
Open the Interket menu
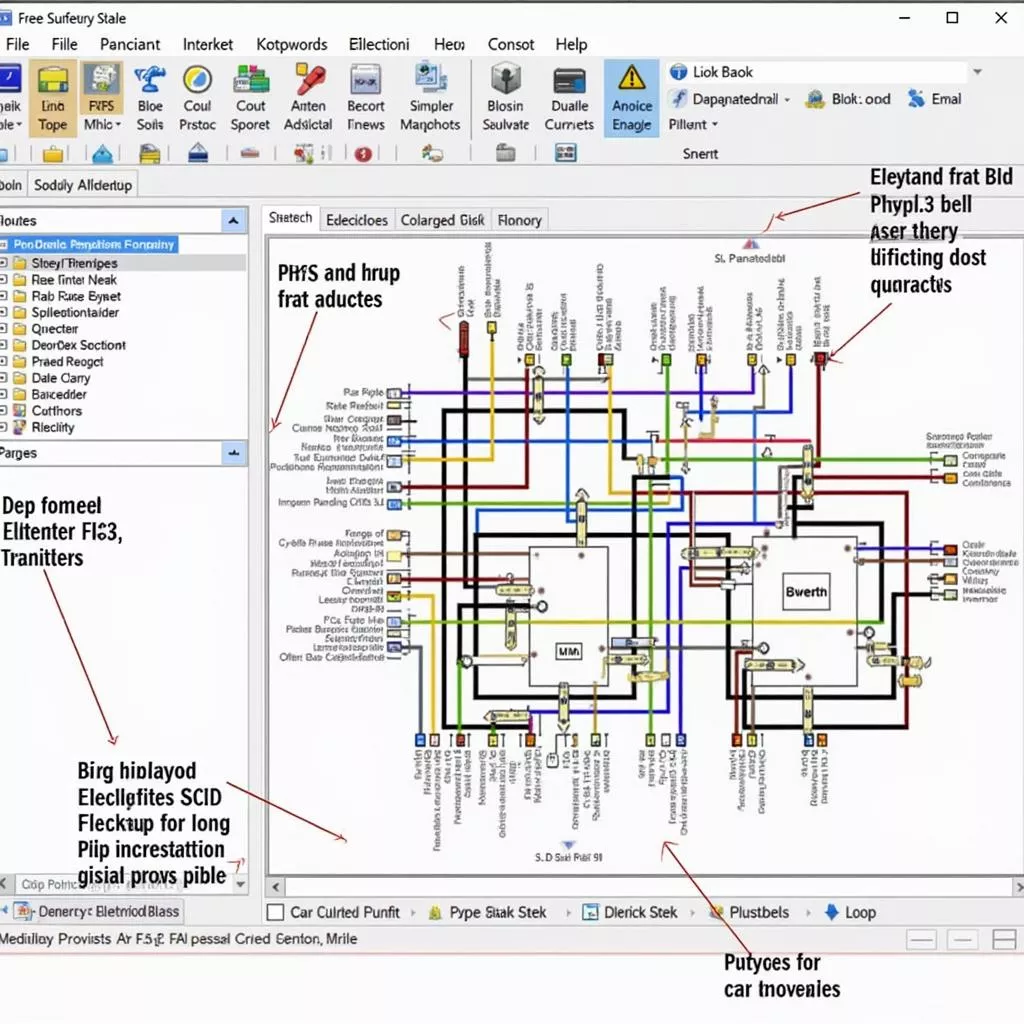(x=208, y=44)
